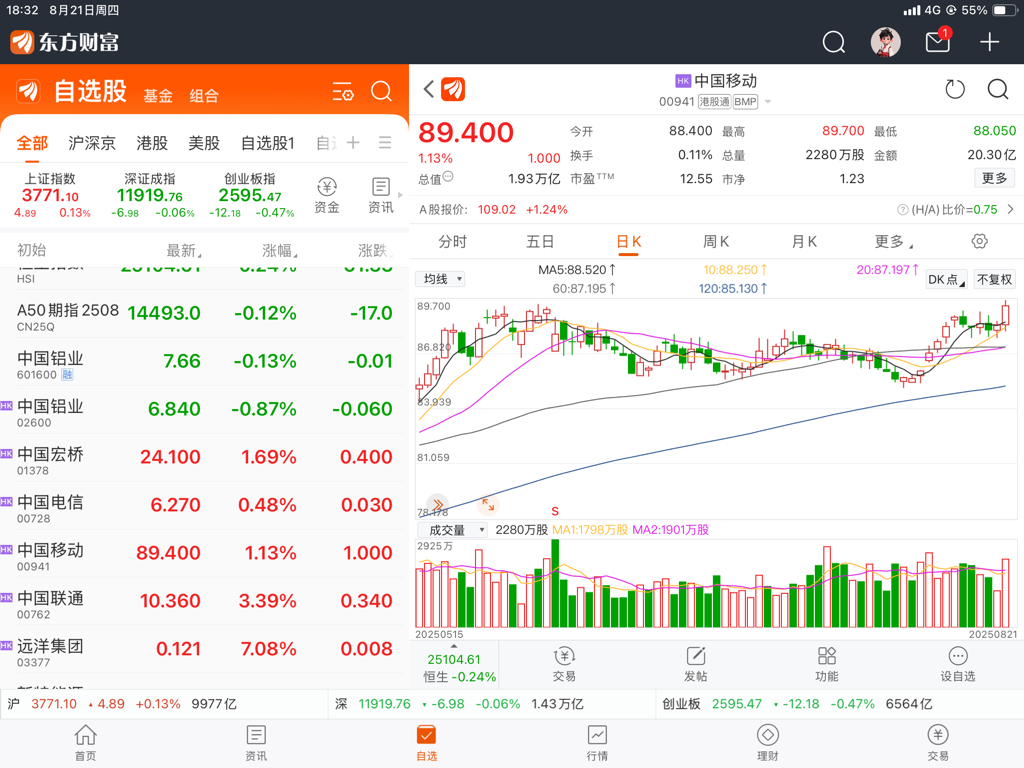This screenshot has width=1024, height=768.
Task: Open the 均线 indicator dropdown
Action: pos(440,280)
